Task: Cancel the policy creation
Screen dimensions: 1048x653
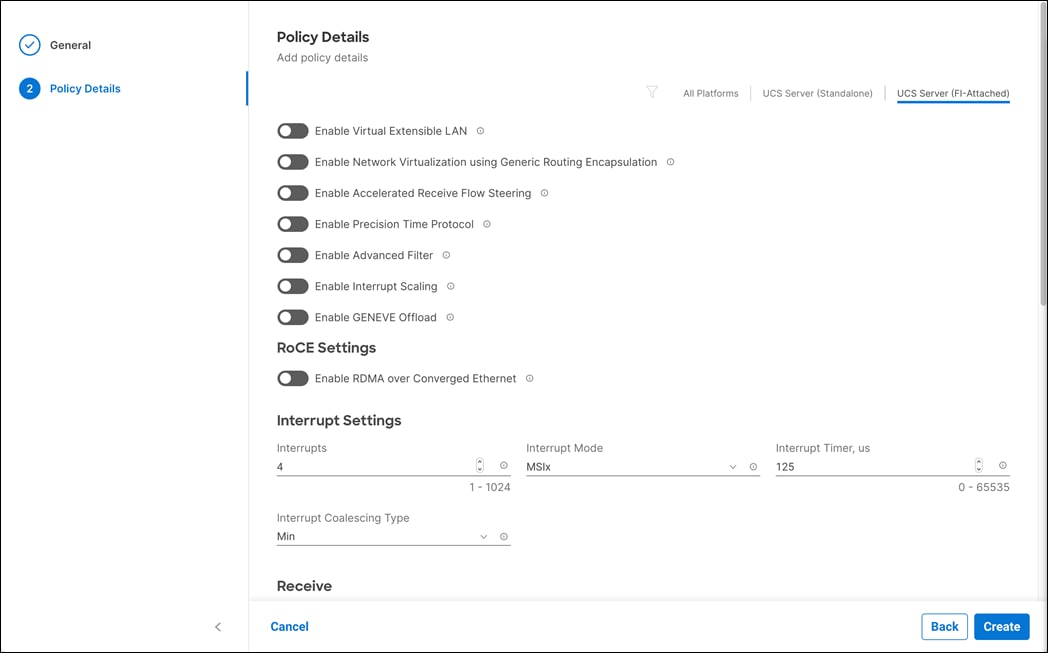Action: pyautogui.click(x=289, y=626)
